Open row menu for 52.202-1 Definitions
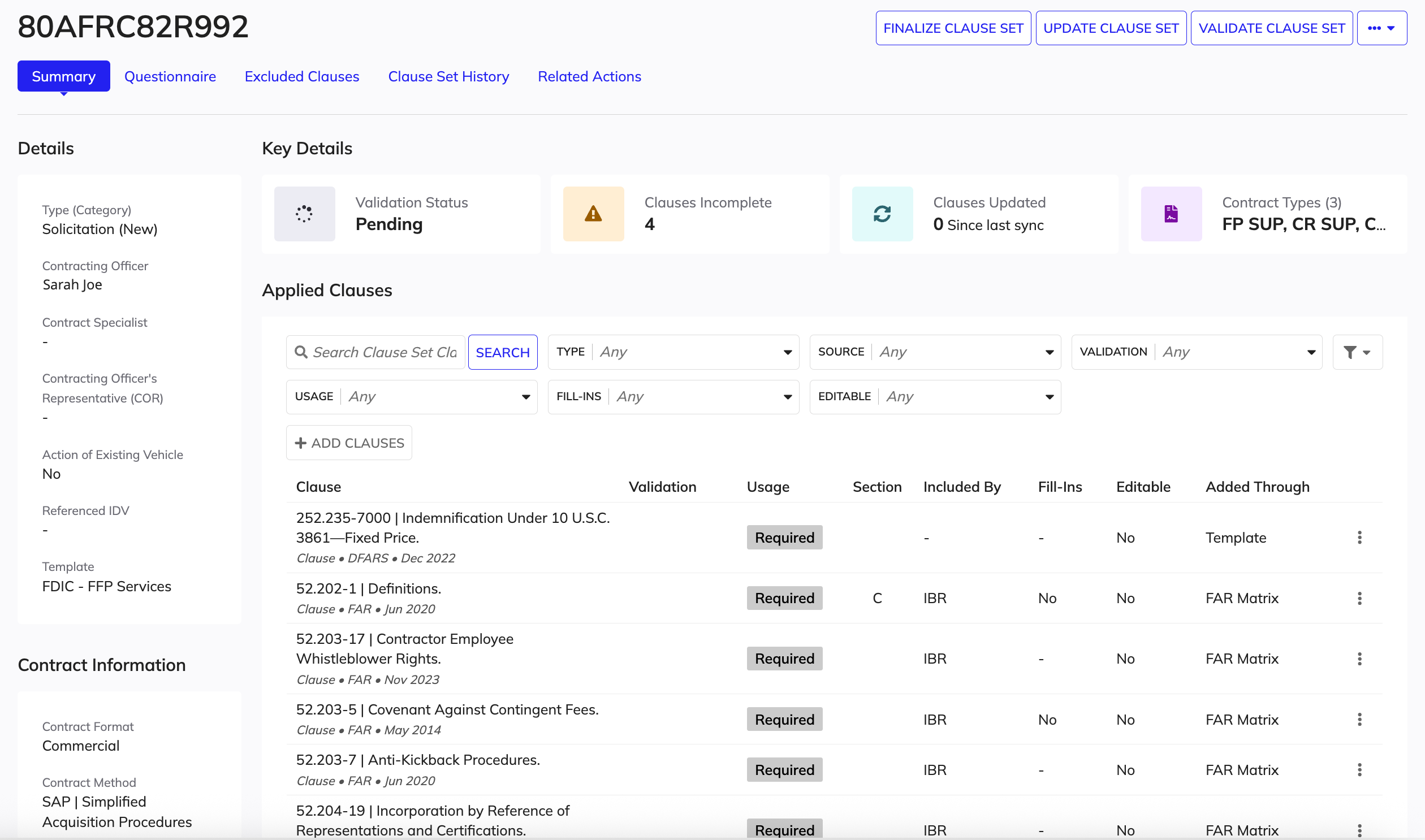Image resolution: width=1425 pixels, height=840 pixels. pyautogui.click(x=1359, y=598)
